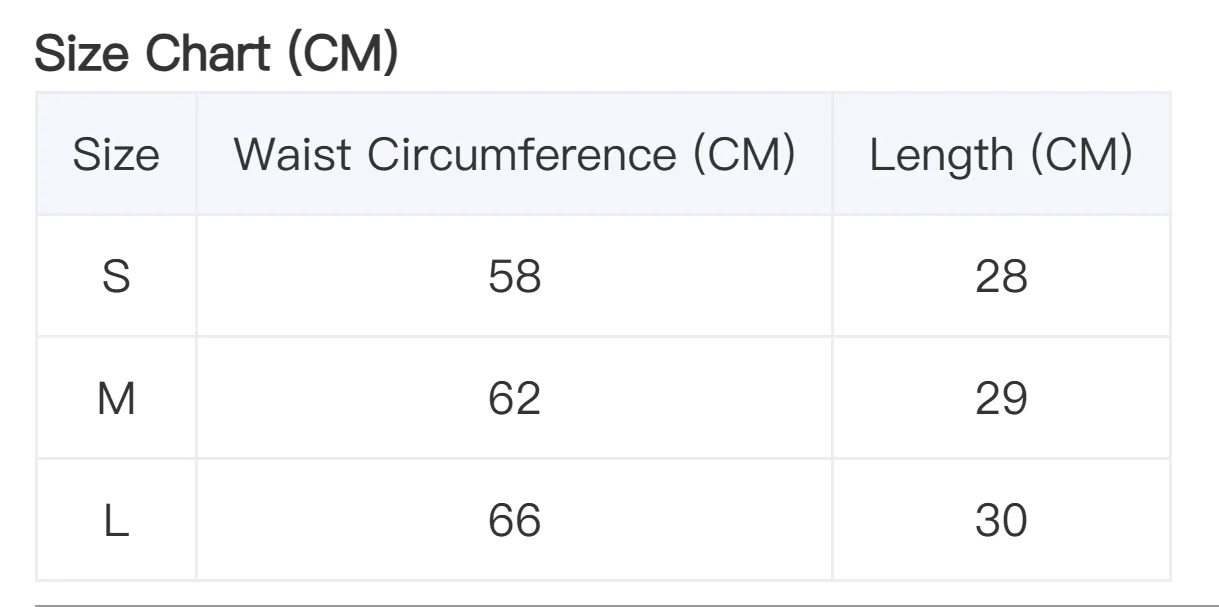Click waist value 62
Screen dimensions: 1219x607
pos(514,398)
